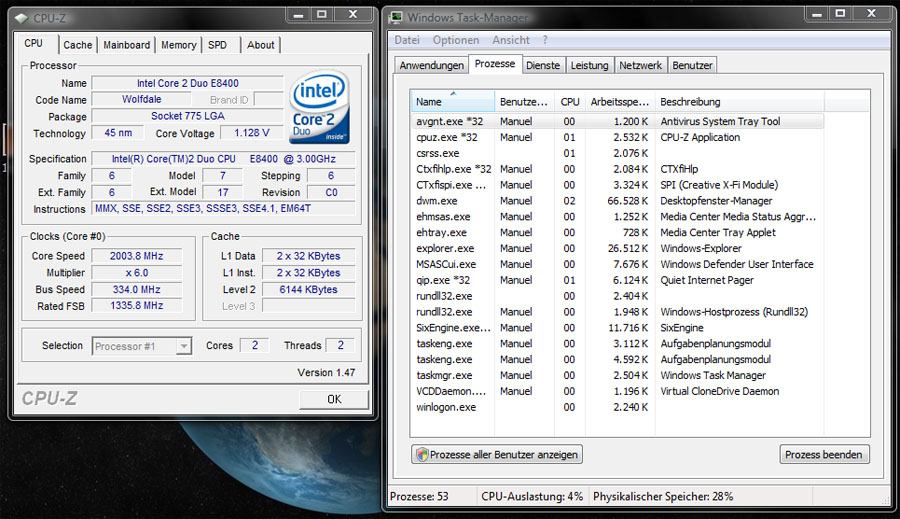Select the explorer.exe process row
The height and width of the screenshot is (519, 900).
pos(618,249)
